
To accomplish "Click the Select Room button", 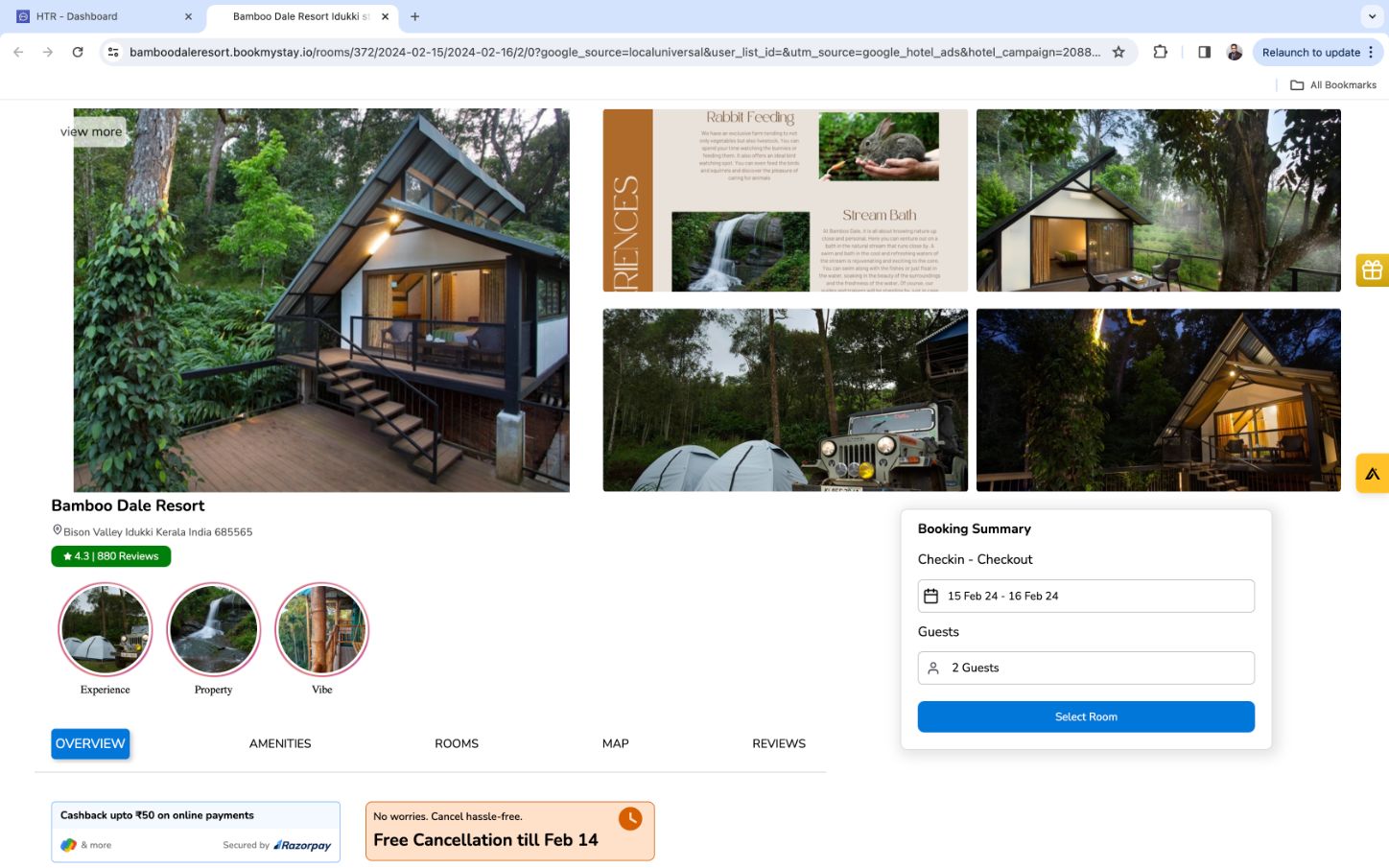I will [1086, 716].
